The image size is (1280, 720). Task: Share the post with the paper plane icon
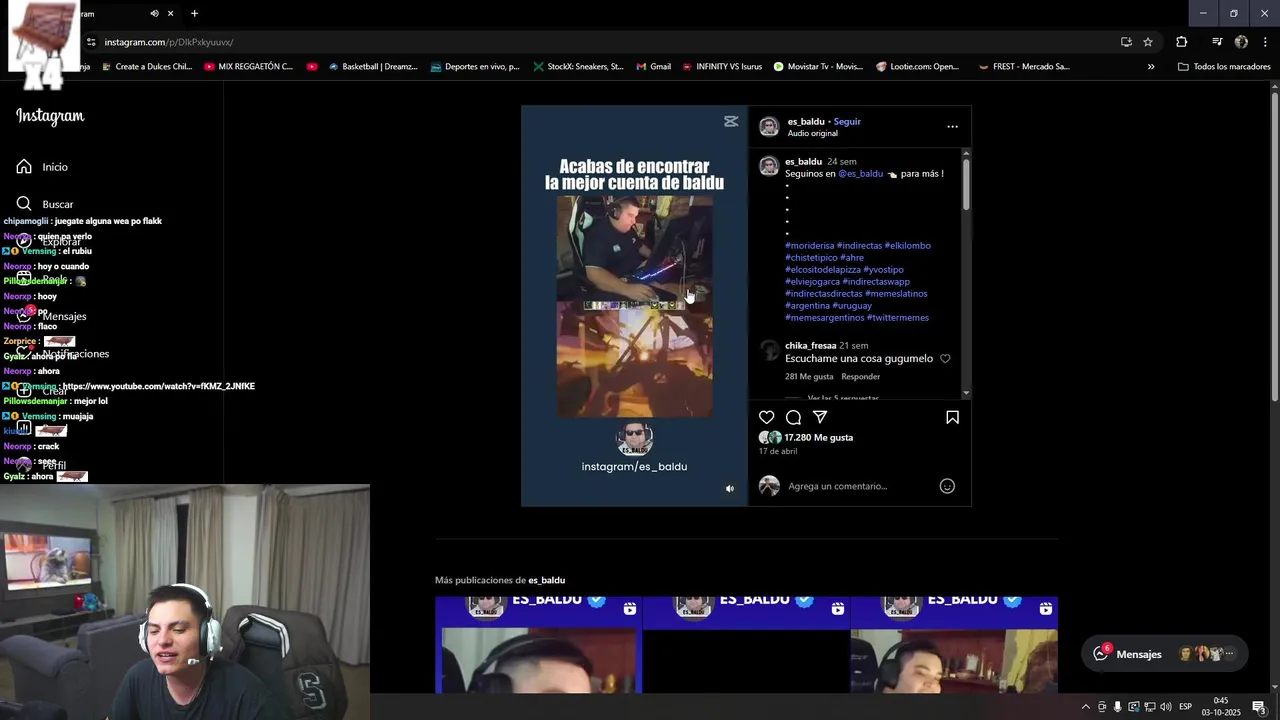pos(820,417)
